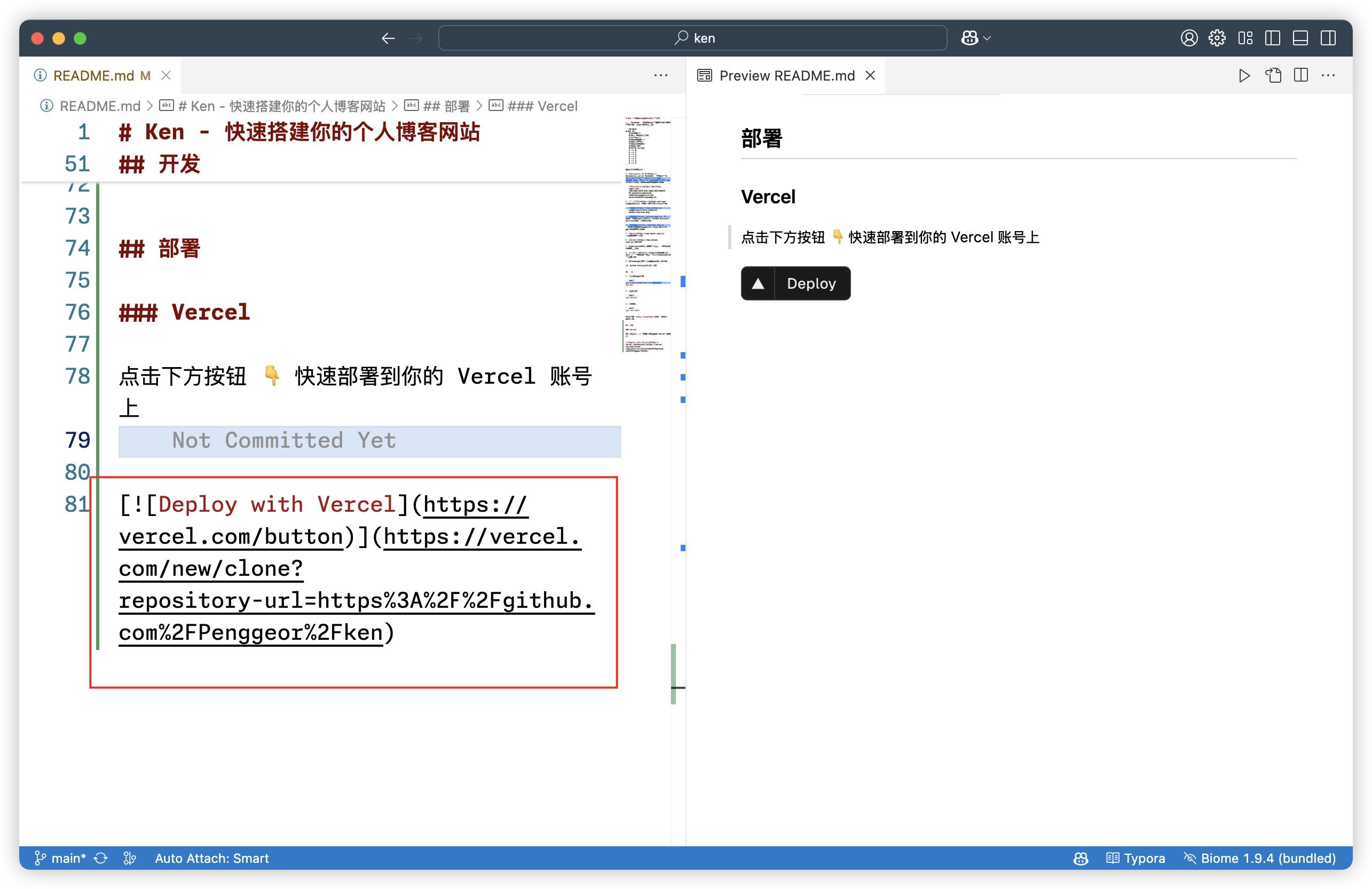Open the Copilot chat icon in title bar
The image size is (1372, 889).
969,38
